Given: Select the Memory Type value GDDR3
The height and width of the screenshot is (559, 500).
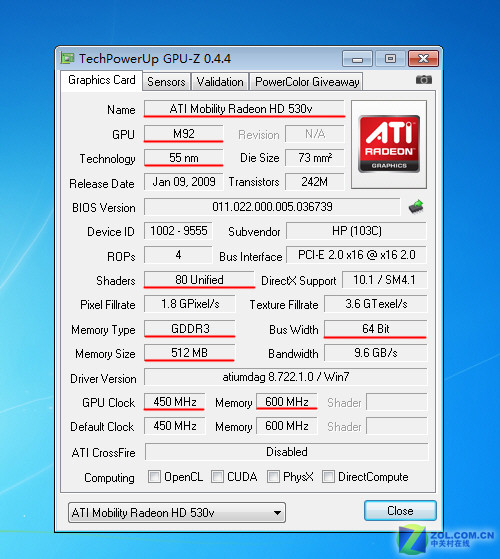Looking at the screenshot, I should (x=190, y=328).
